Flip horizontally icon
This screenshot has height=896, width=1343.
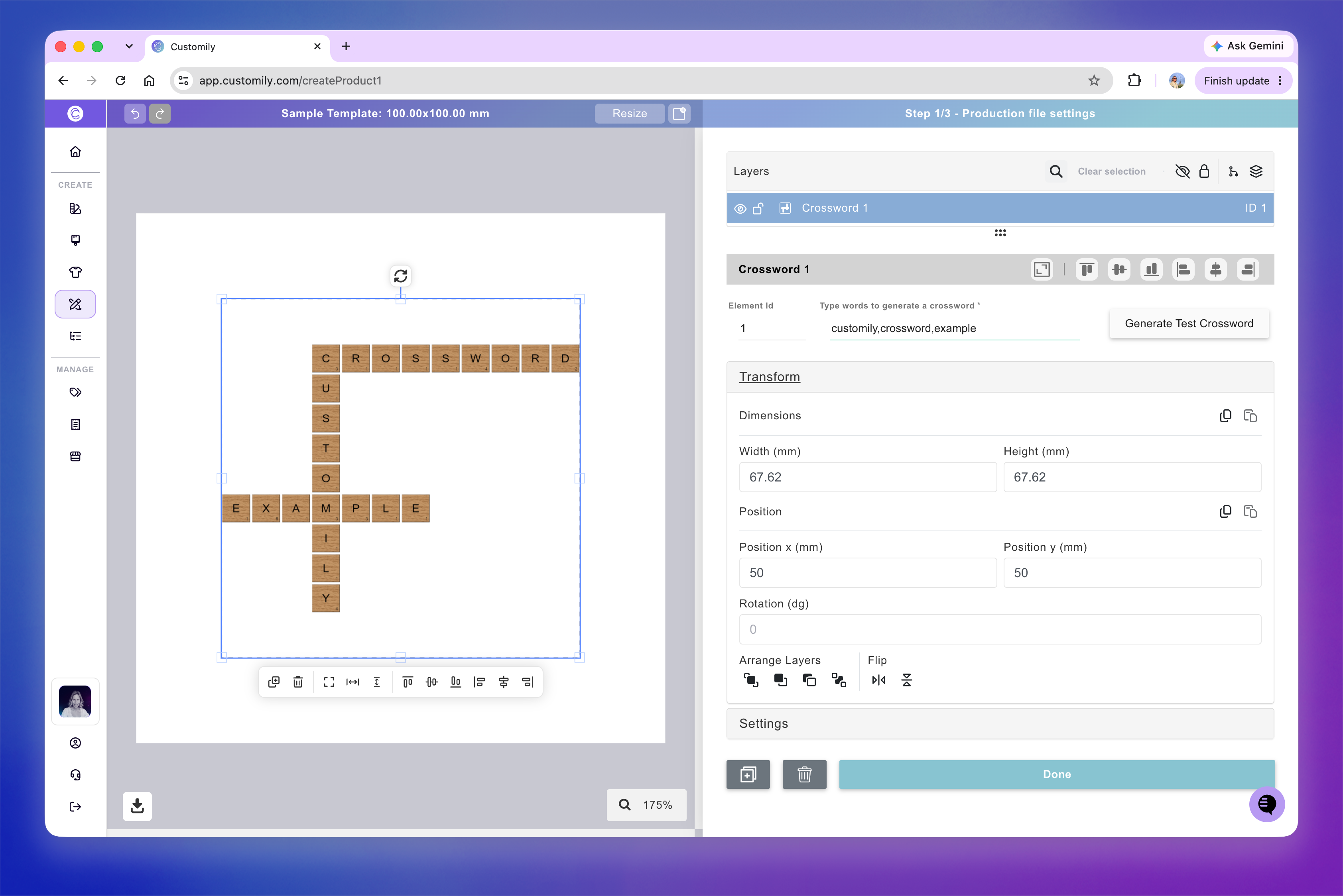point(879,680)
